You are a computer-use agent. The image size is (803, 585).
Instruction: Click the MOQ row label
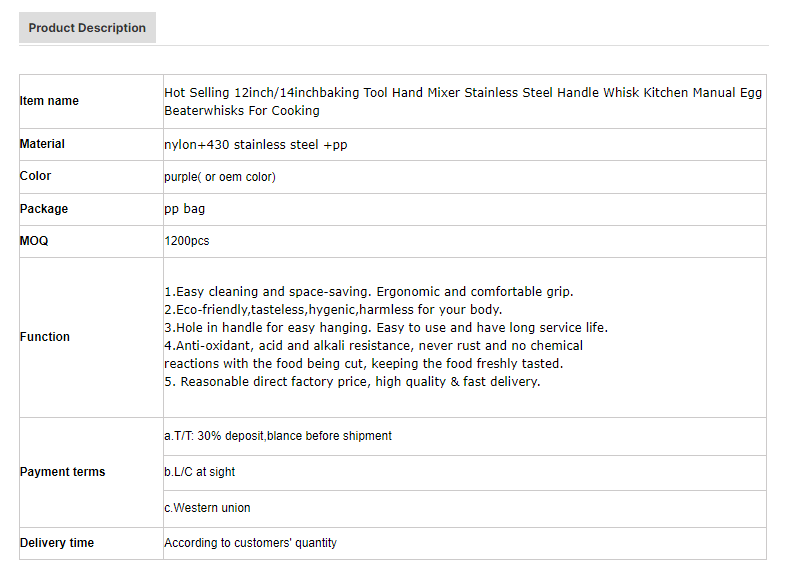(34, 241)
